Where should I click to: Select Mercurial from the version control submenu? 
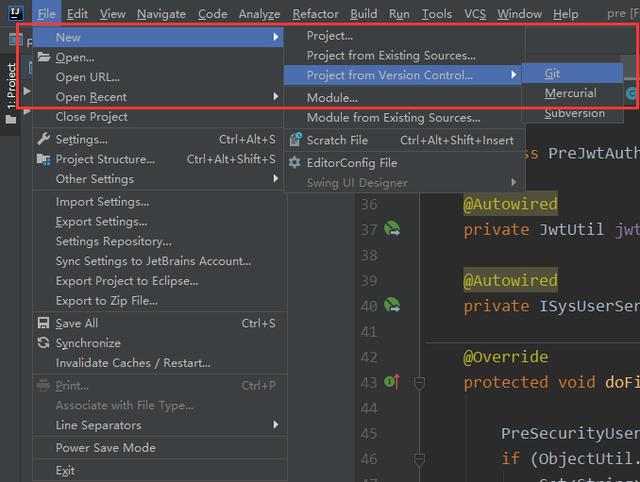point(572,93)
